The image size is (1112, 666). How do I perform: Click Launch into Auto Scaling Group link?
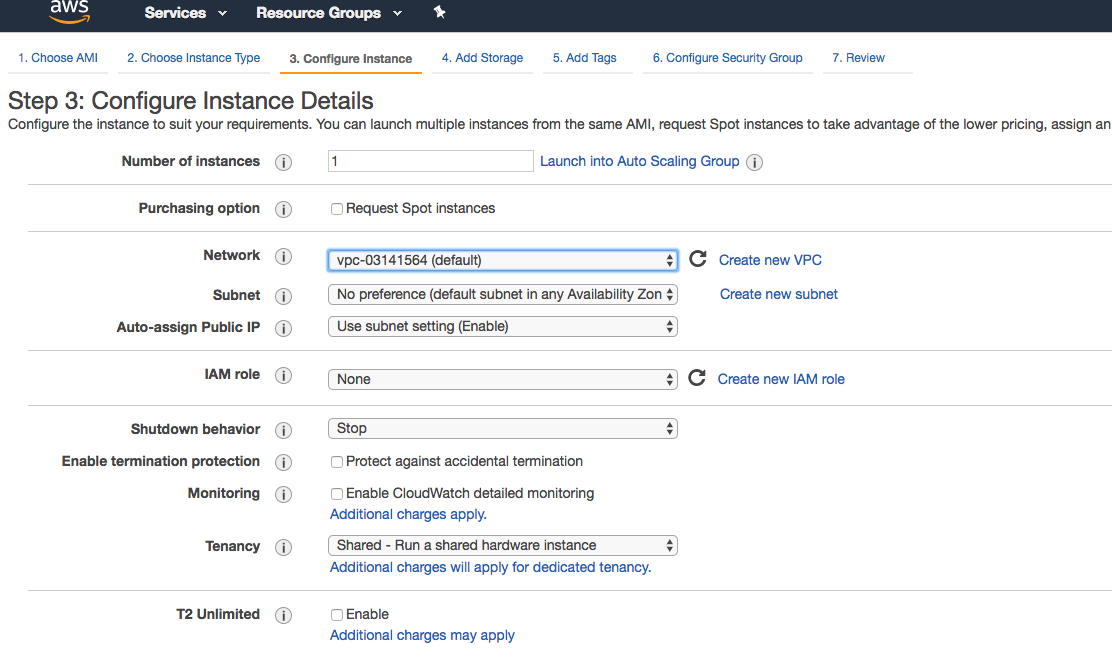[640, 161]
